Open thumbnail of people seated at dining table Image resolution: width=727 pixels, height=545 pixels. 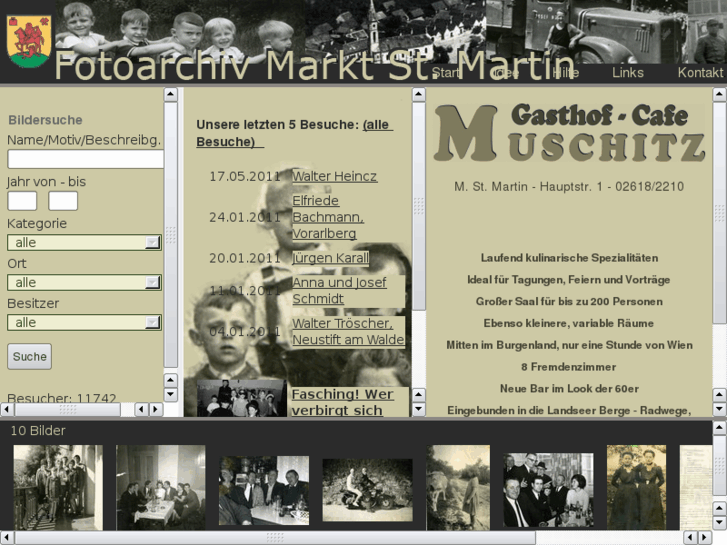(160, 487)
